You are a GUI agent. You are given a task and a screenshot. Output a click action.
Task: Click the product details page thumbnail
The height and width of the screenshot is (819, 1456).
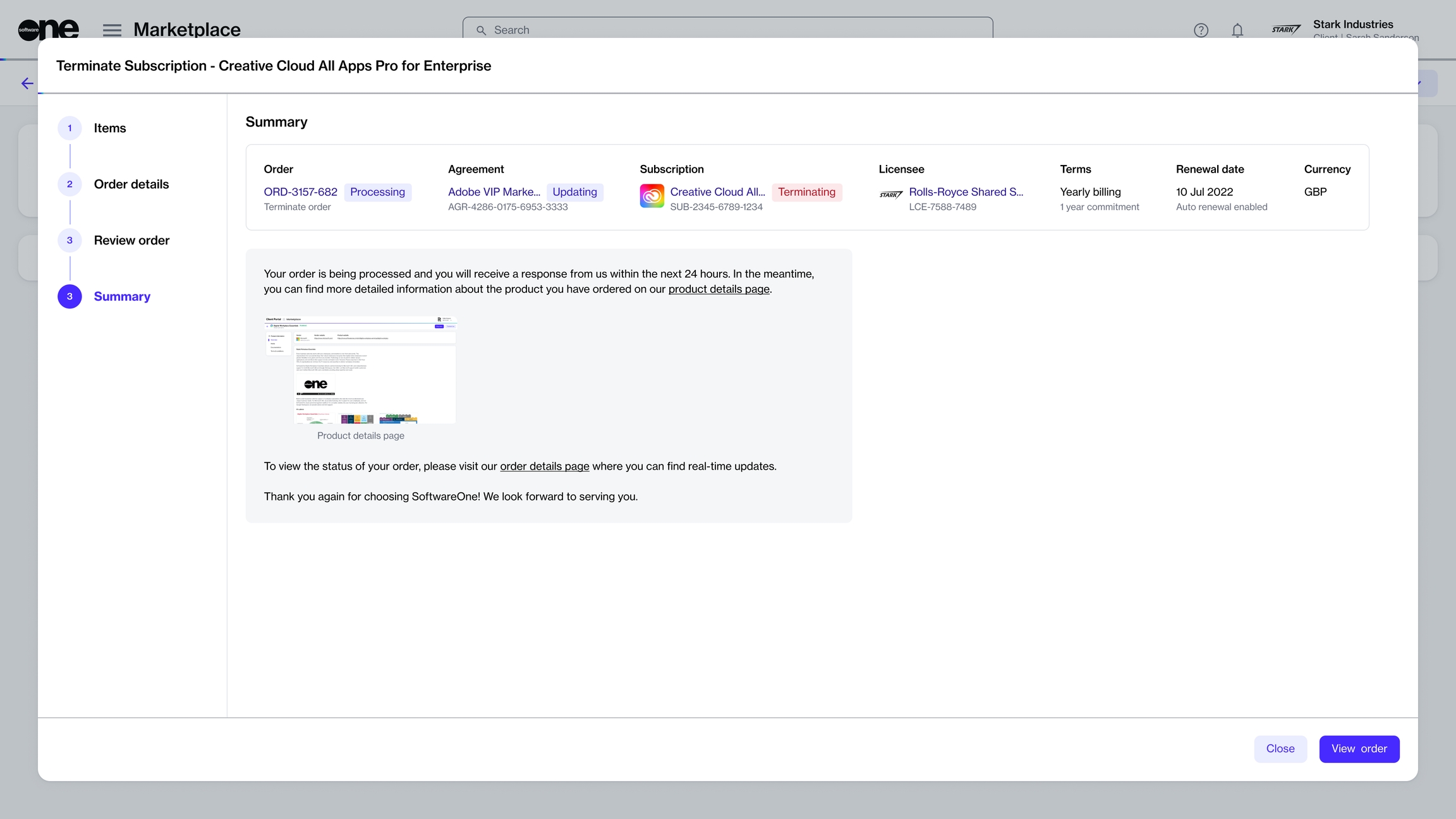[360, 370]
